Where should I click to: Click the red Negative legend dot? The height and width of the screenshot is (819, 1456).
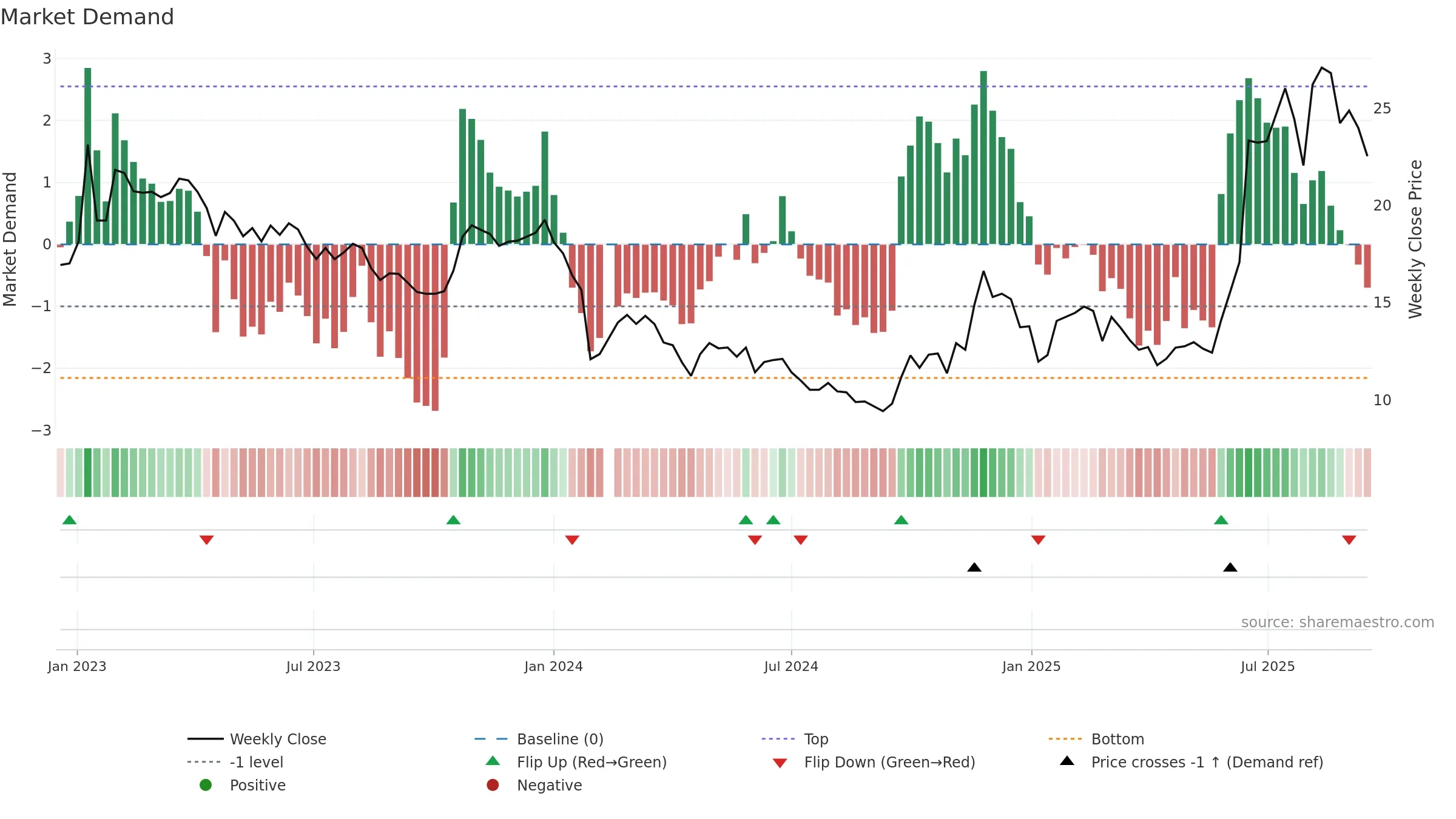coord(493,785)
